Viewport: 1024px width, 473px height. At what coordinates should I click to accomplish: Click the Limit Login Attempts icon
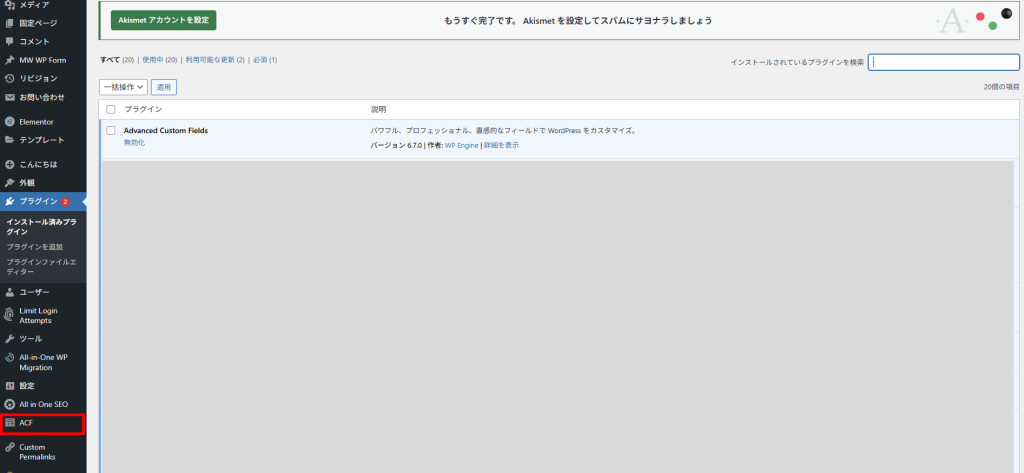pos(10,315)
